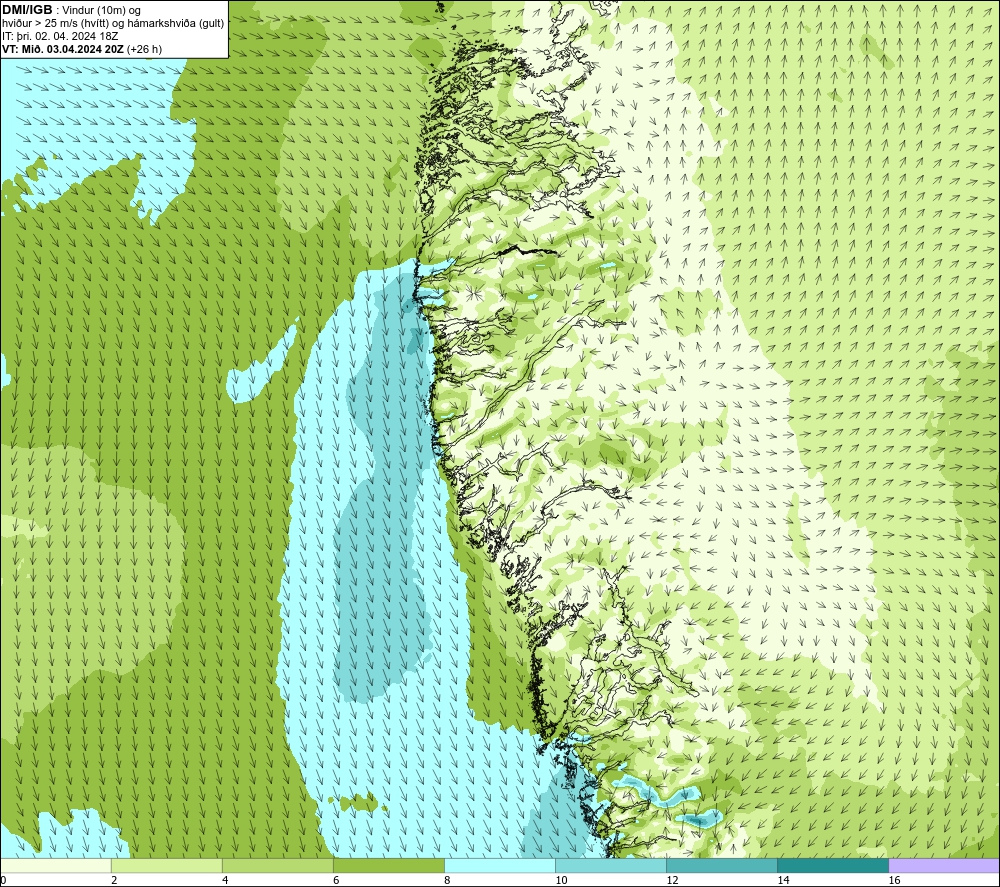
Task: Click the scale label '8'
Action: pos(447,881)
